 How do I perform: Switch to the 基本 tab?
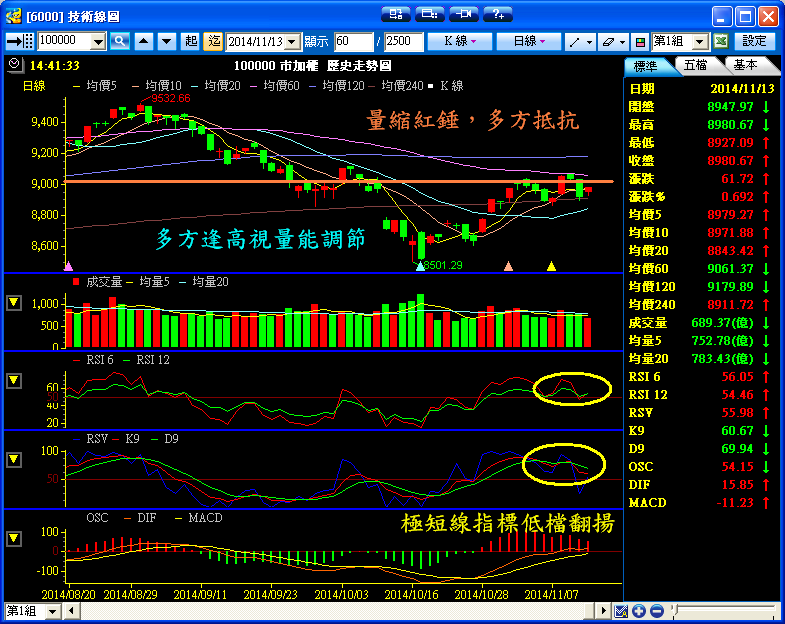[746, 64]
